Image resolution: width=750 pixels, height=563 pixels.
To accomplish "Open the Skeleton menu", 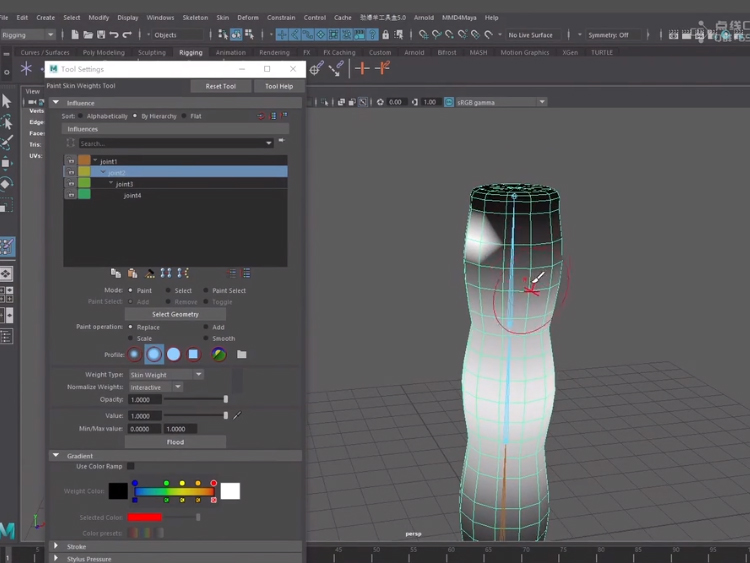I will 195,17.
